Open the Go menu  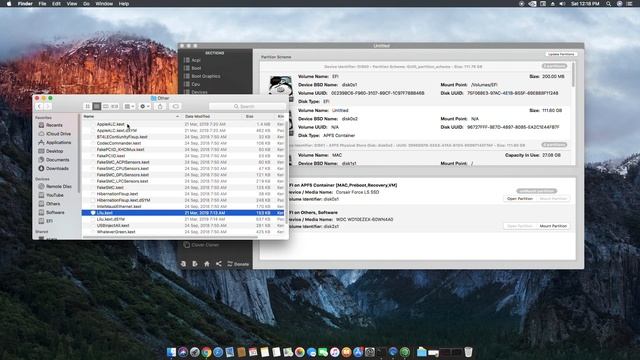pyautogui.click(x=86, y=4)
